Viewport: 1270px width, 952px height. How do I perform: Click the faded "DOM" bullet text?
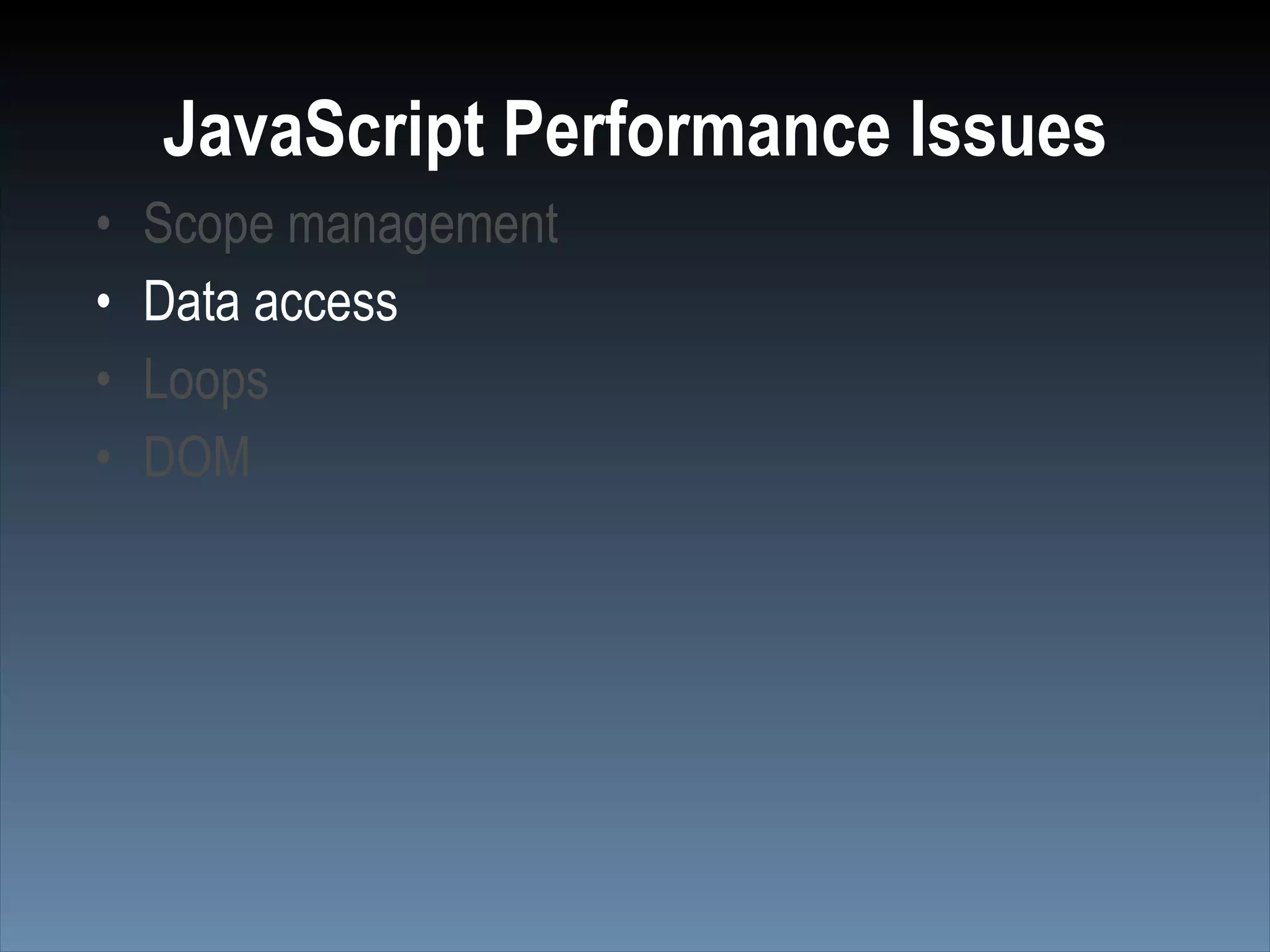197,457
